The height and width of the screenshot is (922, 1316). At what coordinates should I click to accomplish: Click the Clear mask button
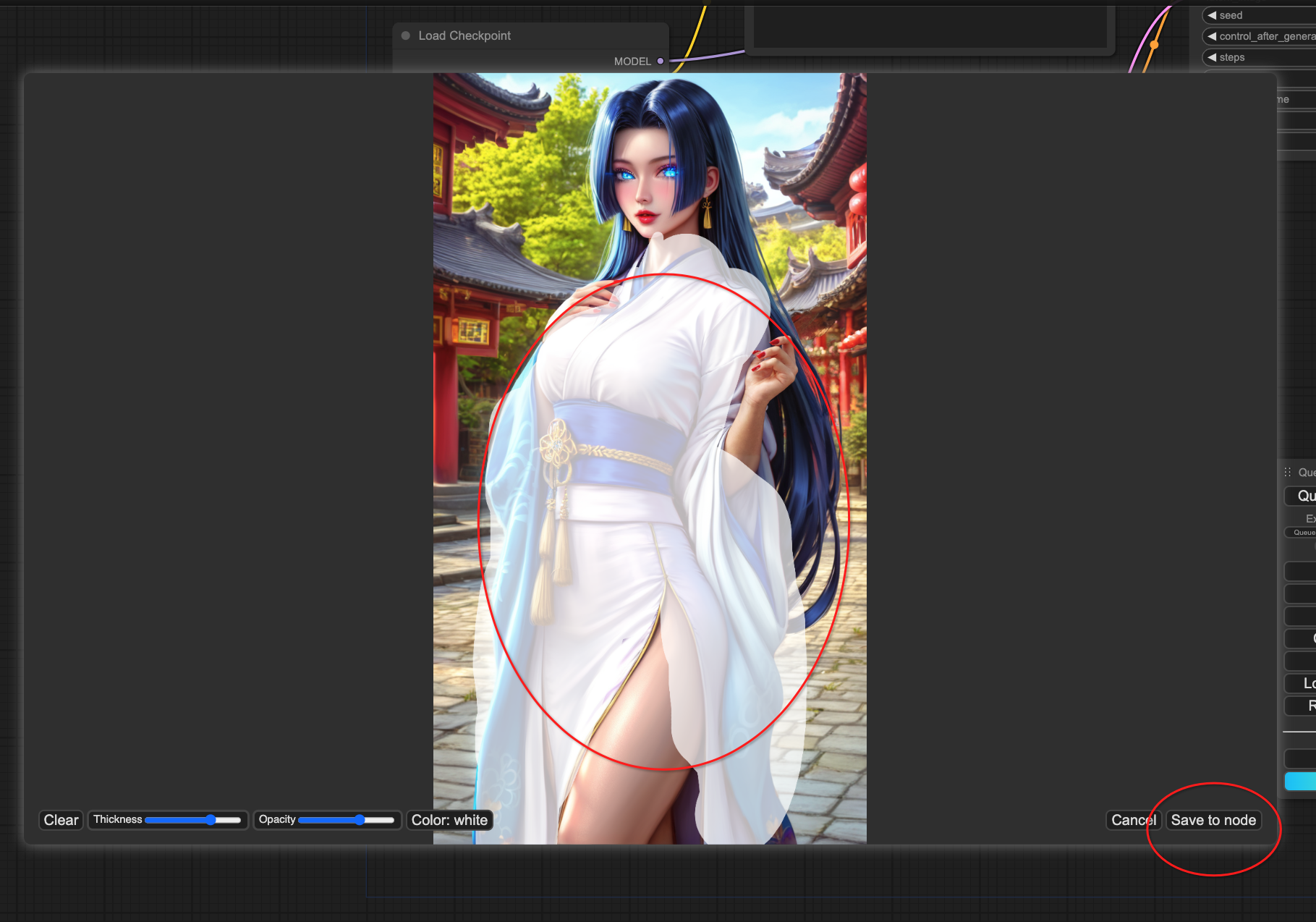click(x=61, y=820)
